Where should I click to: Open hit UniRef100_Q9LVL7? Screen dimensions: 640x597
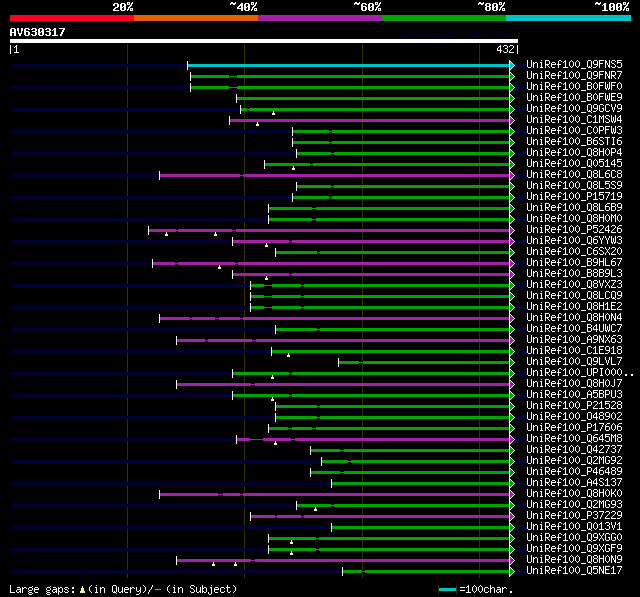coord(574,362)
